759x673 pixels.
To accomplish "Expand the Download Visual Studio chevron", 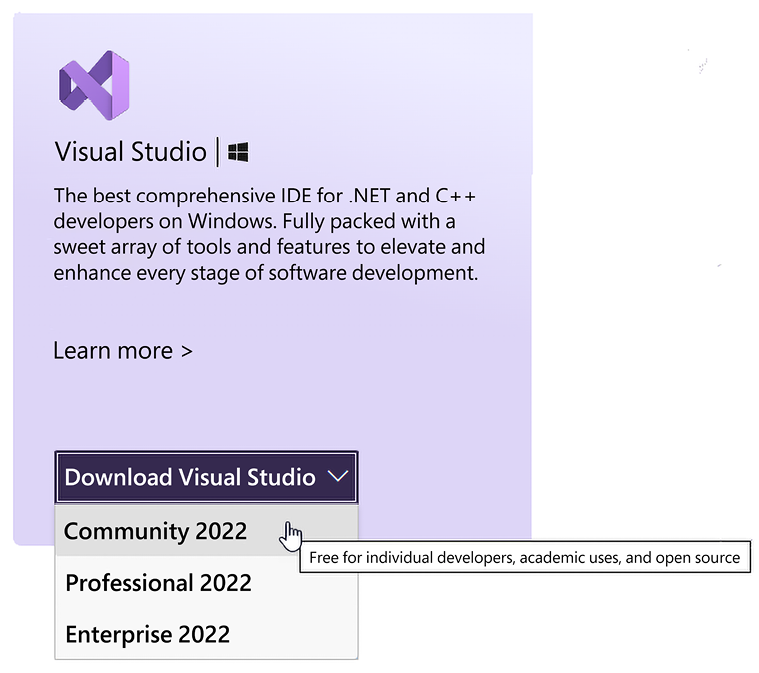I will [338, 476].
